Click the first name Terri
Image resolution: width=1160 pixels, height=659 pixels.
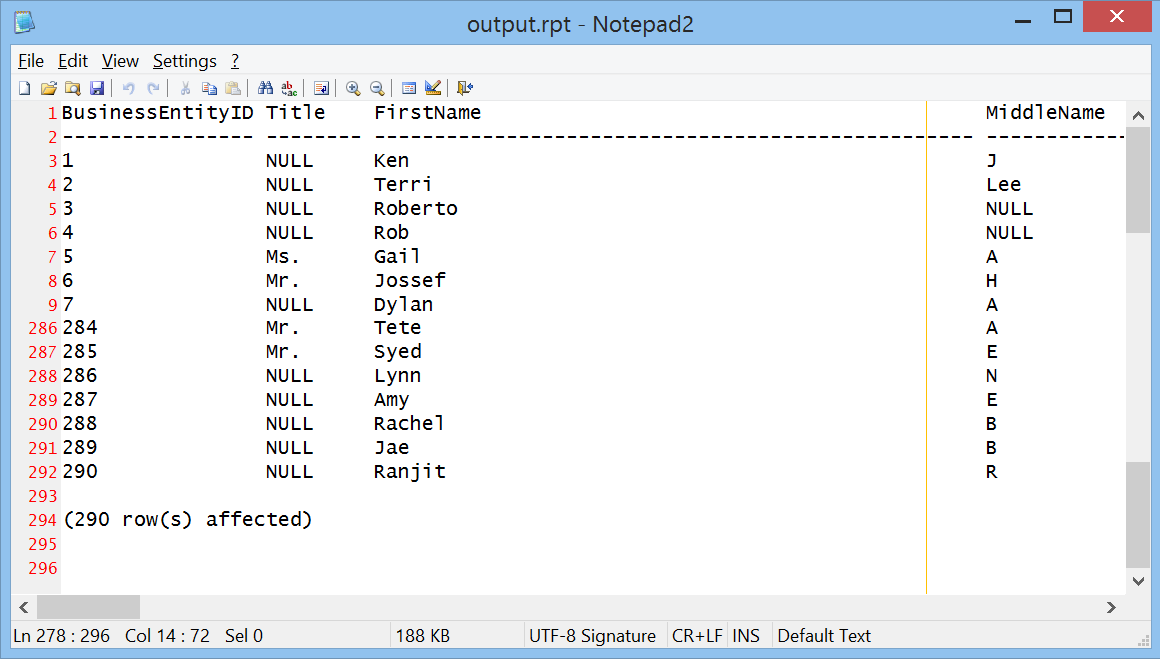[x=403, y=184]
